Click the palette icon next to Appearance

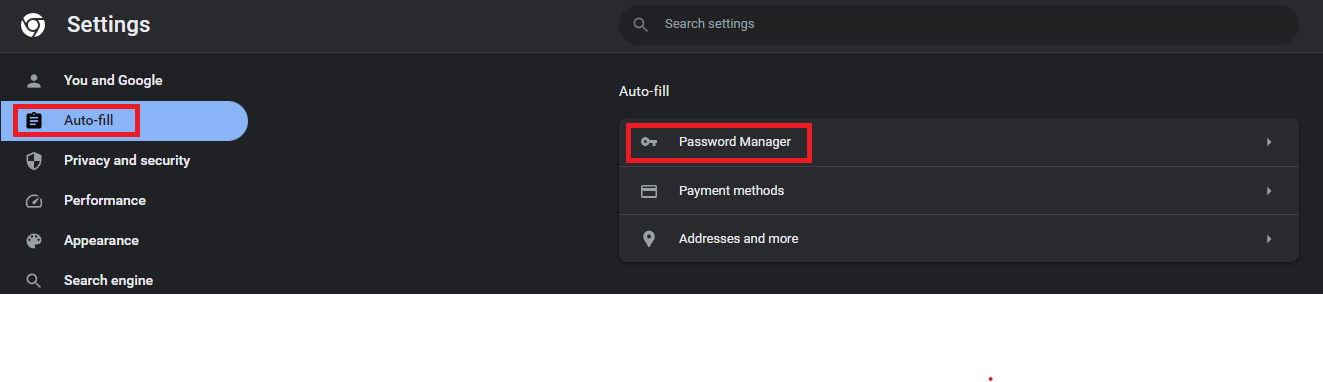pos(34,241)
